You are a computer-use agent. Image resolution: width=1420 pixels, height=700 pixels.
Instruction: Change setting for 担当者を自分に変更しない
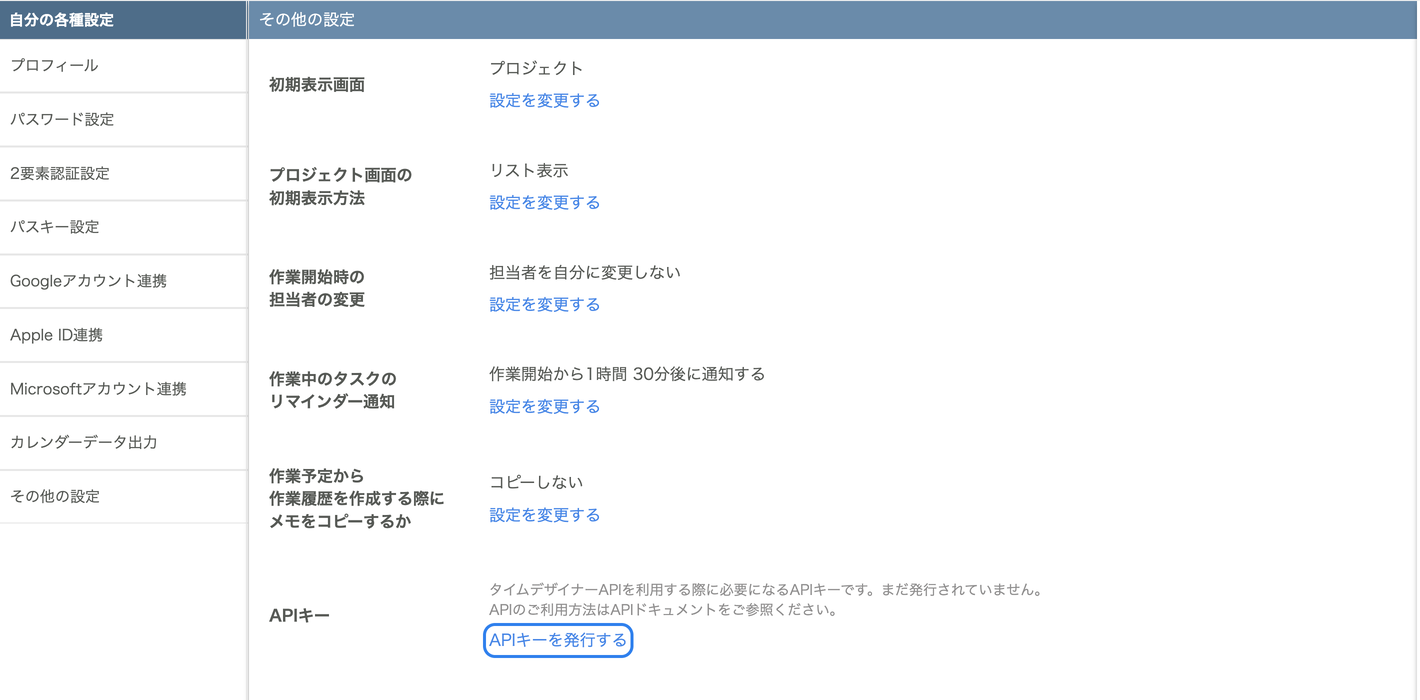coord(545,305)
